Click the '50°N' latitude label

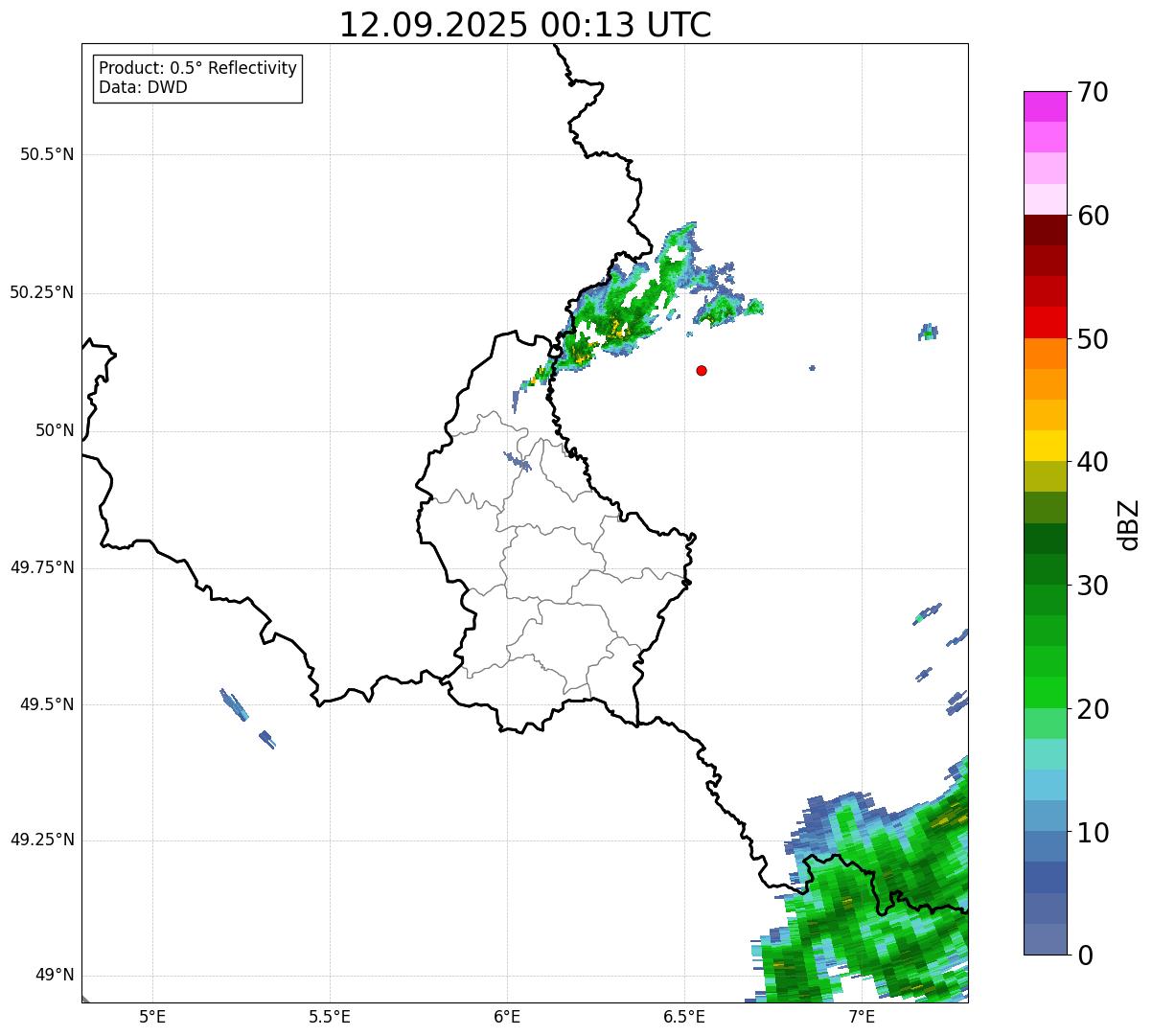(x=55, y=430)
